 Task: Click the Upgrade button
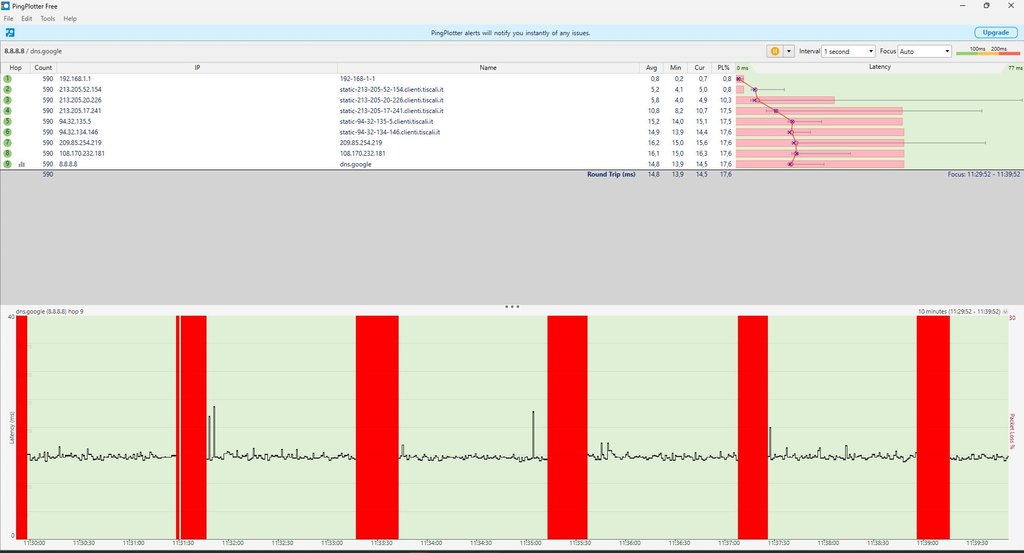pos(995,33)
